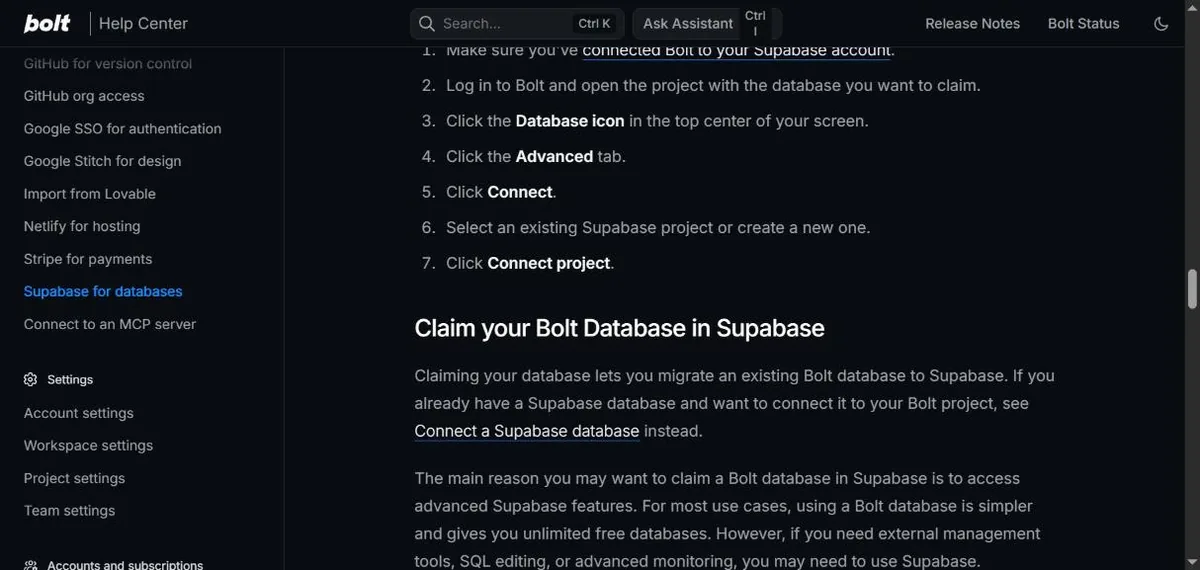Click the Ctrl K shortcut badge
The image size is (1200, 570).
(x=594, y=24)
